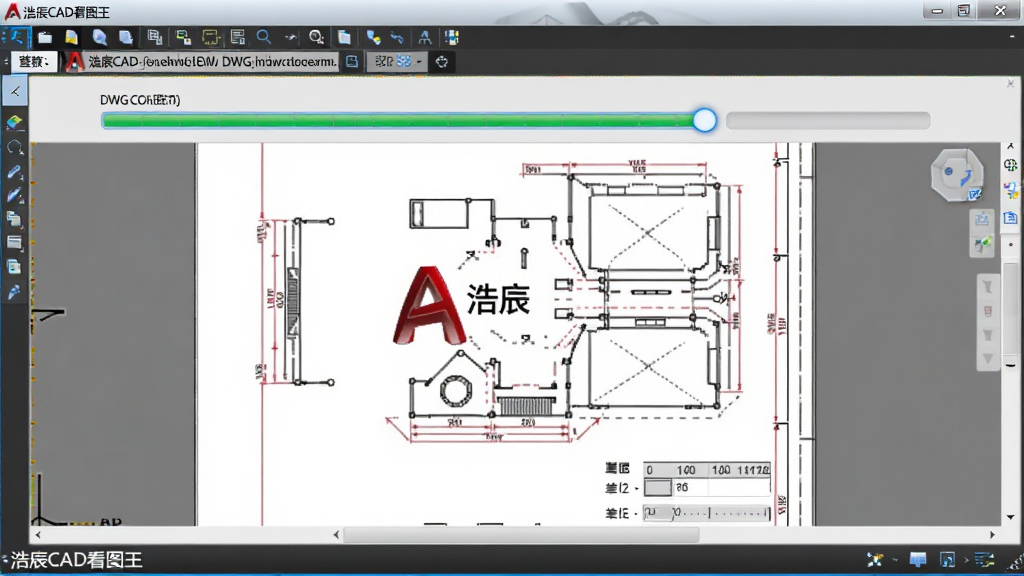
Task: Click the Autodesk logo in drawing center
Action: coord(429,305)
